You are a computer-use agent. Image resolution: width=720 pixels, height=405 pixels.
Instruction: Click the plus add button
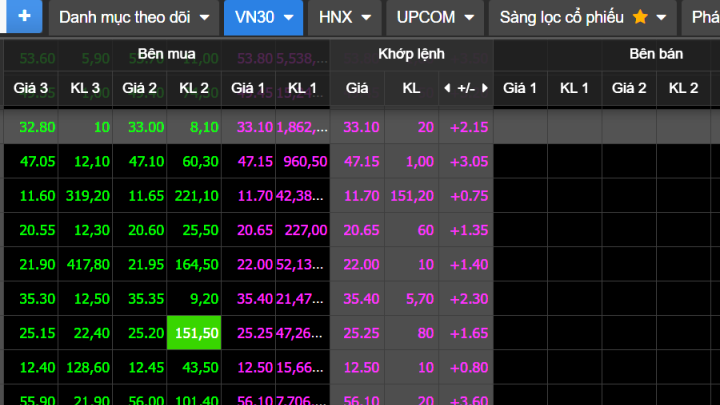click(x=23, y=17)
